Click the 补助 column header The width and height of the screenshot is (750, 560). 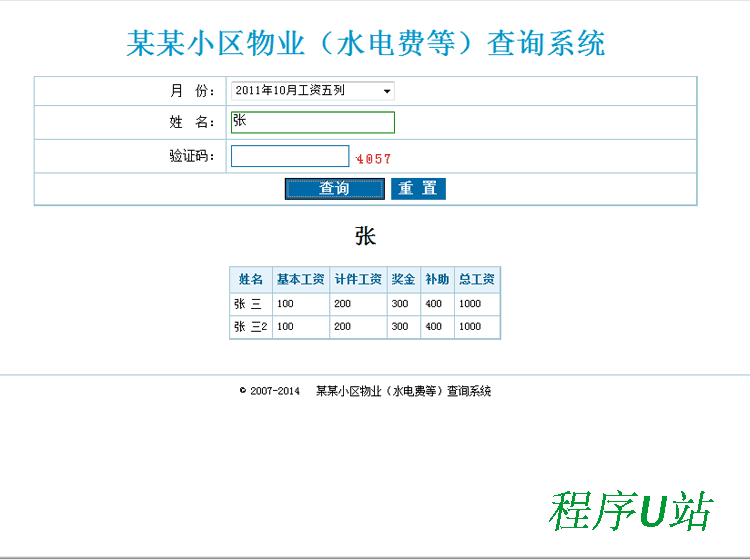pos(437,279)
